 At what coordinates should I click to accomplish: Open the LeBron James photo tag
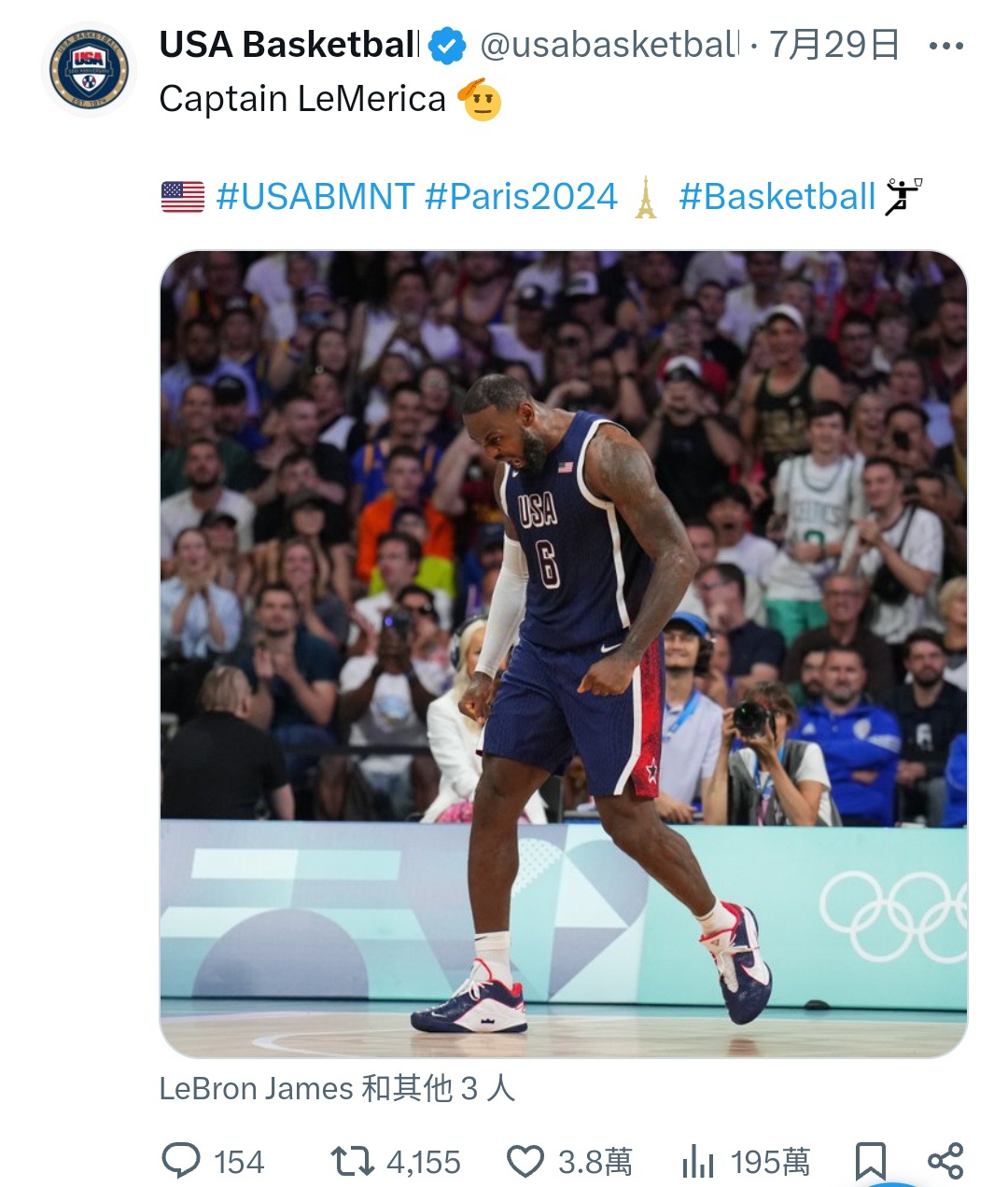337,1088
